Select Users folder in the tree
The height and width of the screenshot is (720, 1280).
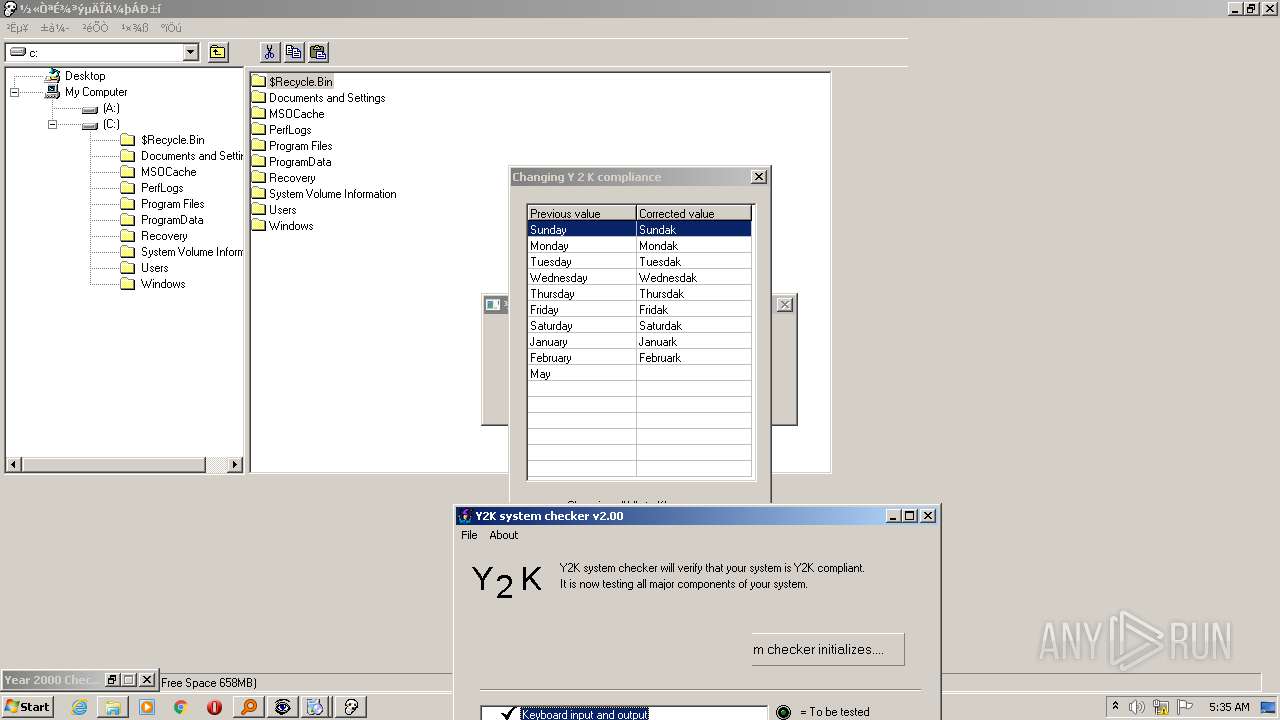pyautogui.click(x=154, y=268)
